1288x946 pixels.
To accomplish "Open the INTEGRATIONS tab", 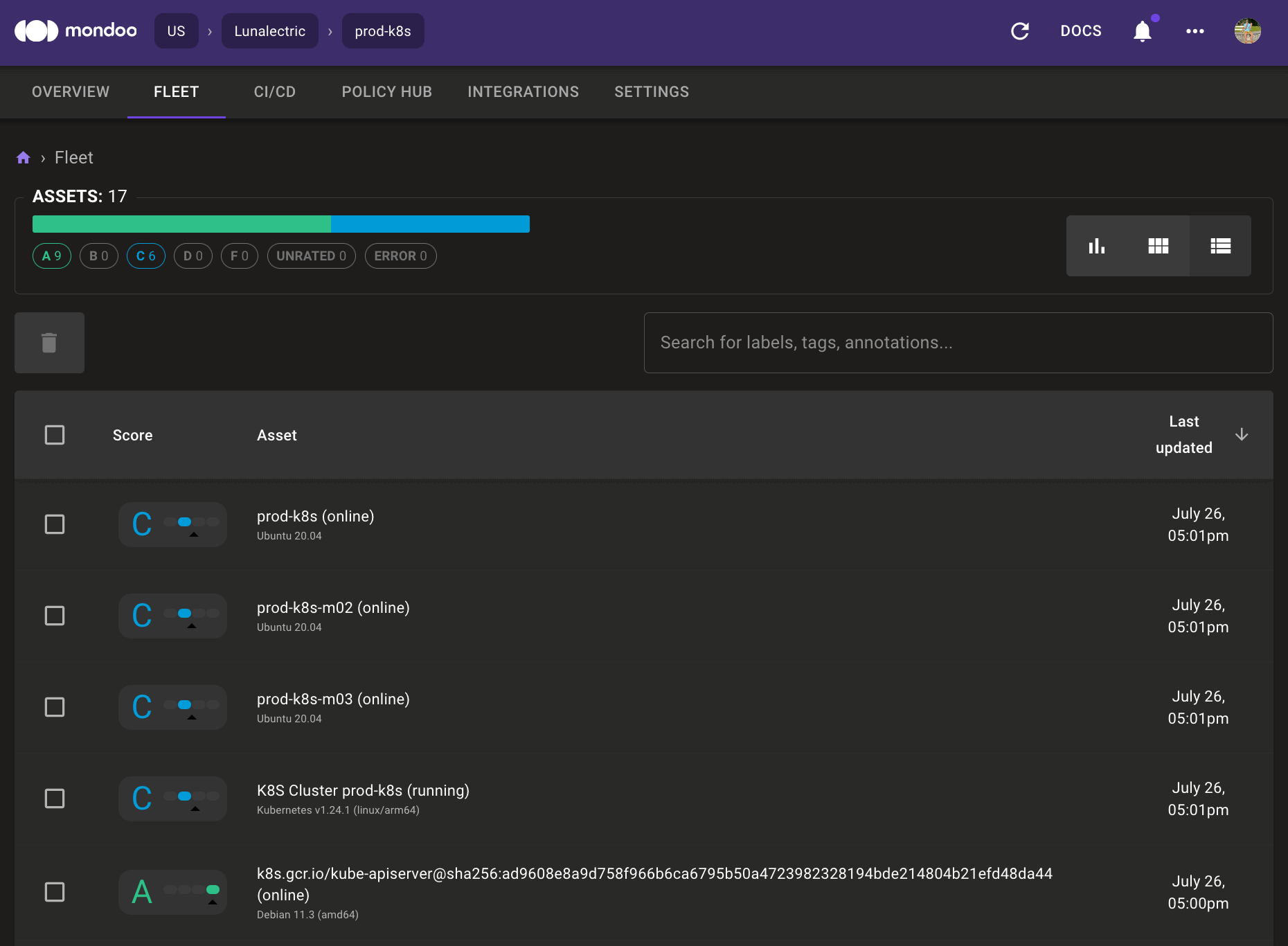I will (x=524, y=91).
